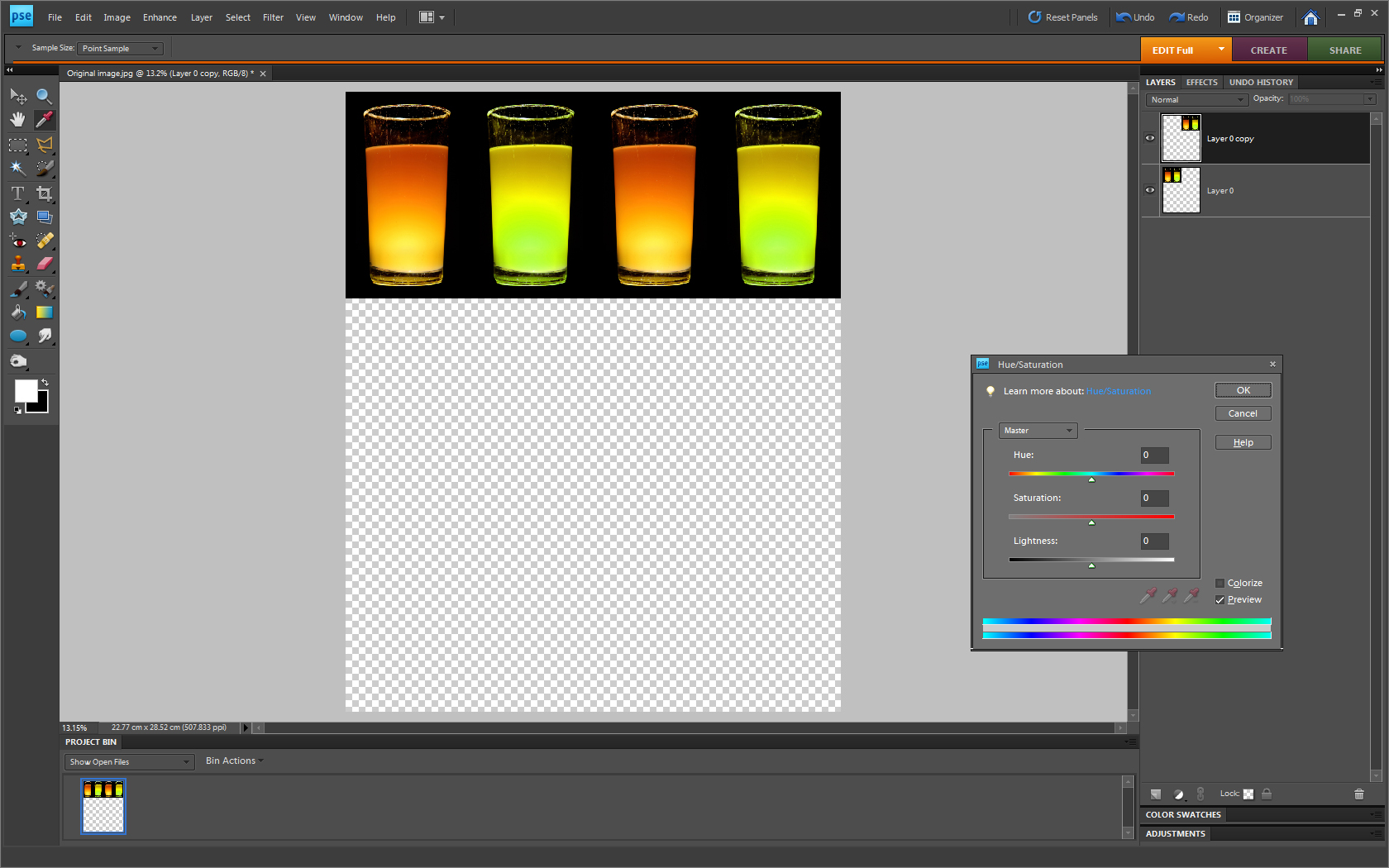This screenshot has width=1389, height=868.
Task: Open the Sample Size dropdown
Action: click(120, 49)
